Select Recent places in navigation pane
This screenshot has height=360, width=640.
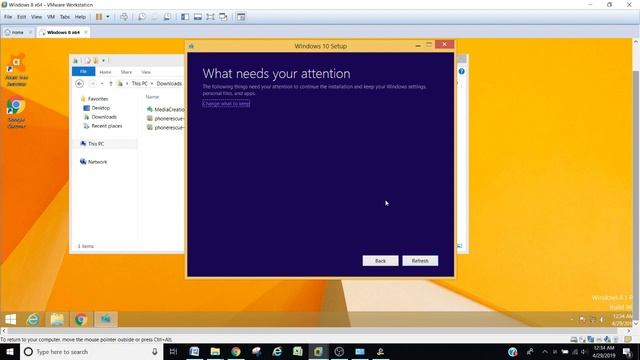point(107,126)
